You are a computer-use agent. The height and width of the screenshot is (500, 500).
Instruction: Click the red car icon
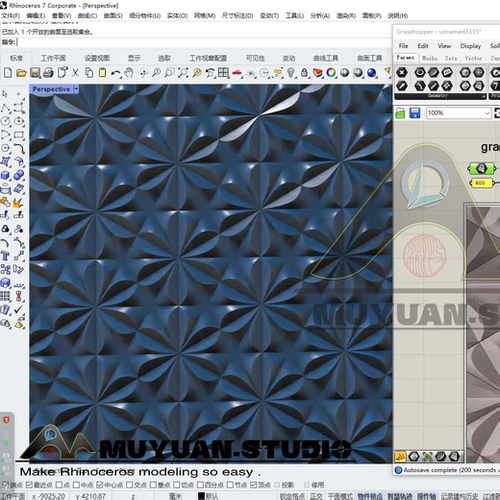(237, 72)
